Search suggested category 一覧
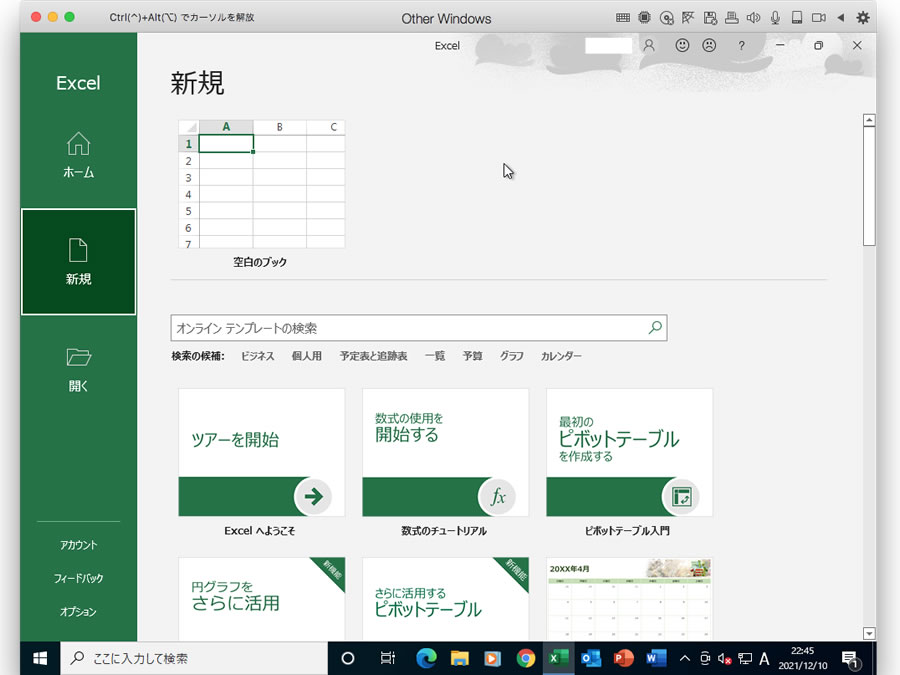This screenshot has width=900, height=675. (435, 356)
